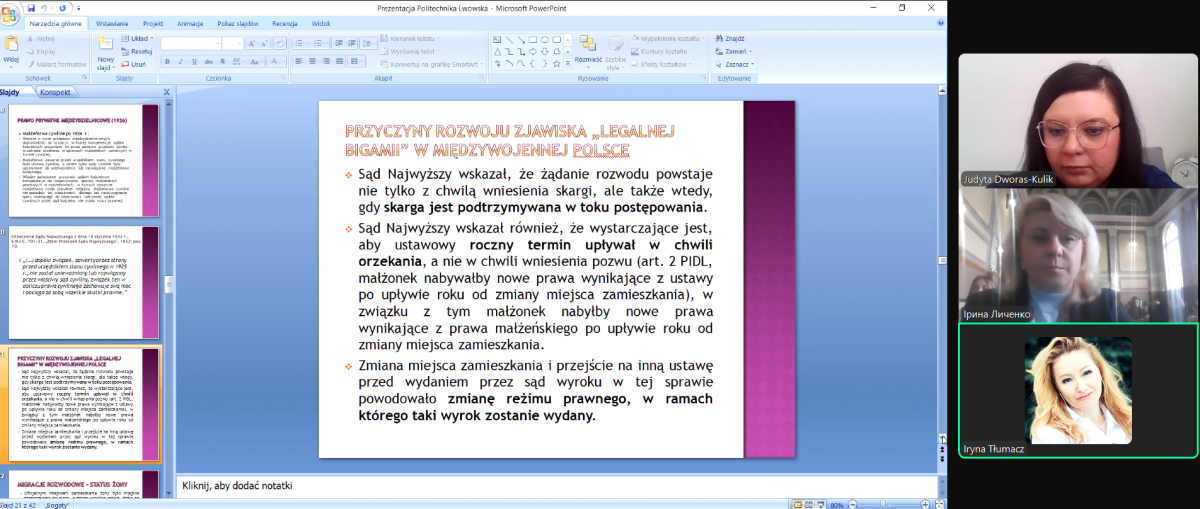Toggle bold formatting
Viewport: 1200px width, 509px height.
[167, 62]
